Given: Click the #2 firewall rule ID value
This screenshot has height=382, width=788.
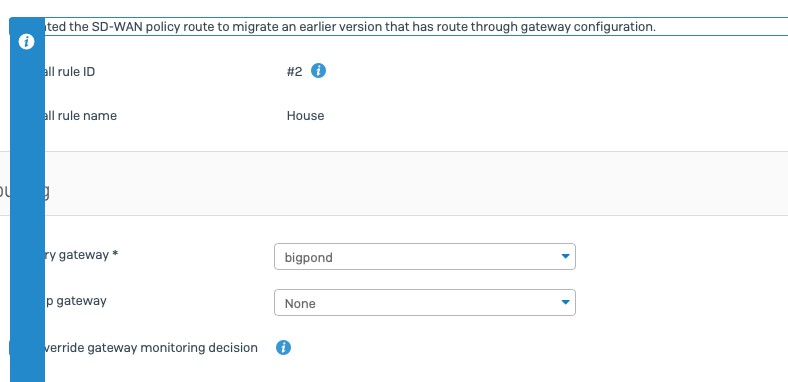Looking at the screenshot, I should [x=294, y=72].
